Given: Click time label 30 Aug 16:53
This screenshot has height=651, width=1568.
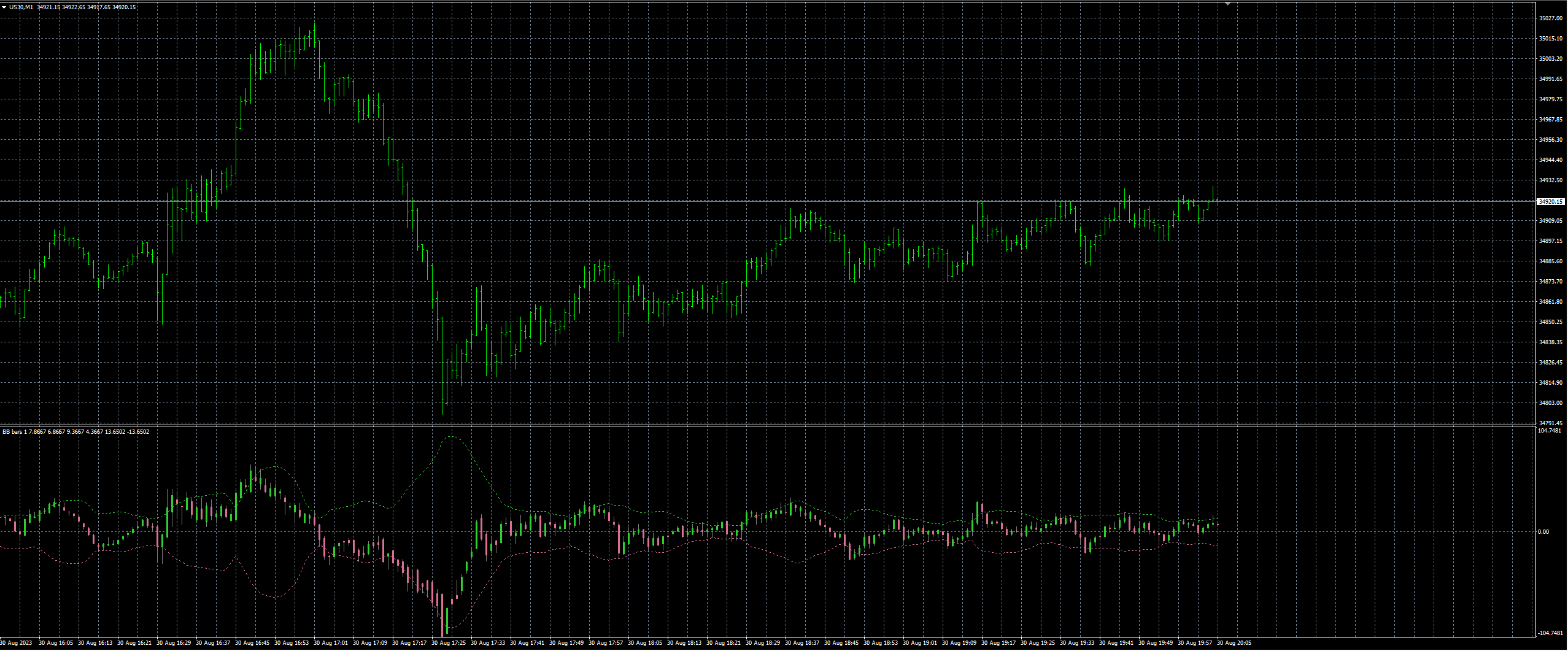Looking at the screenshot, I should click(x=292, y=644).
